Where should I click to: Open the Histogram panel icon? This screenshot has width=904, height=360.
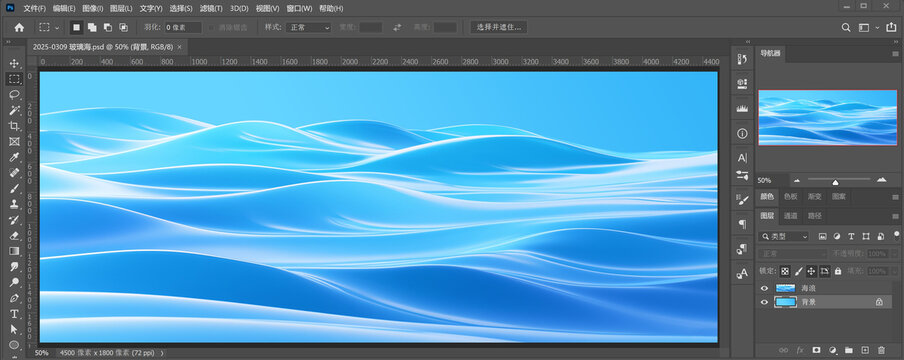(x=742, y=108)
